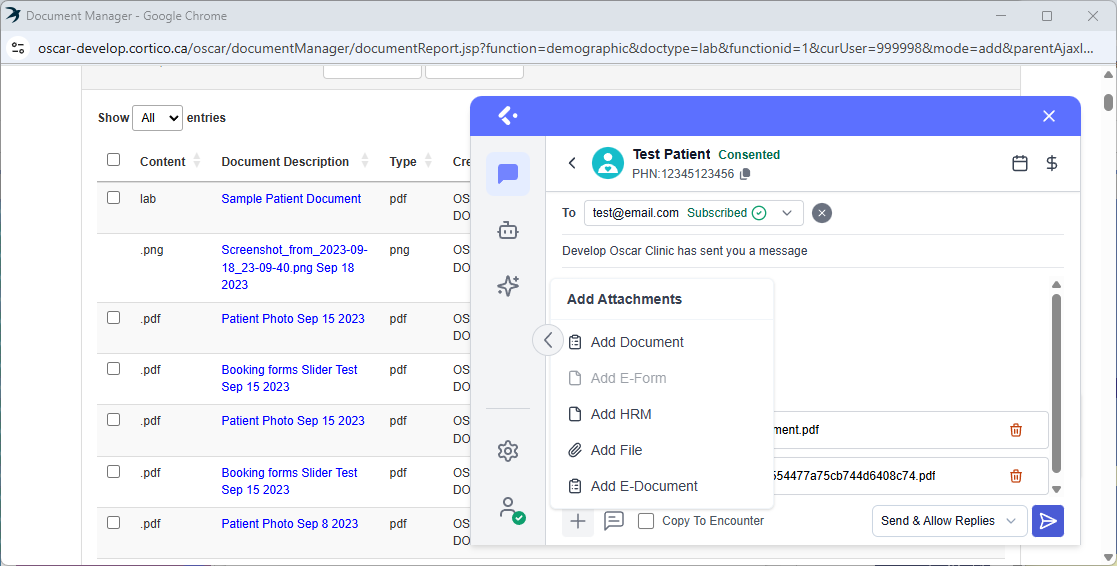Open the second Booking forms Slider Test link

(x=289, y=481)
